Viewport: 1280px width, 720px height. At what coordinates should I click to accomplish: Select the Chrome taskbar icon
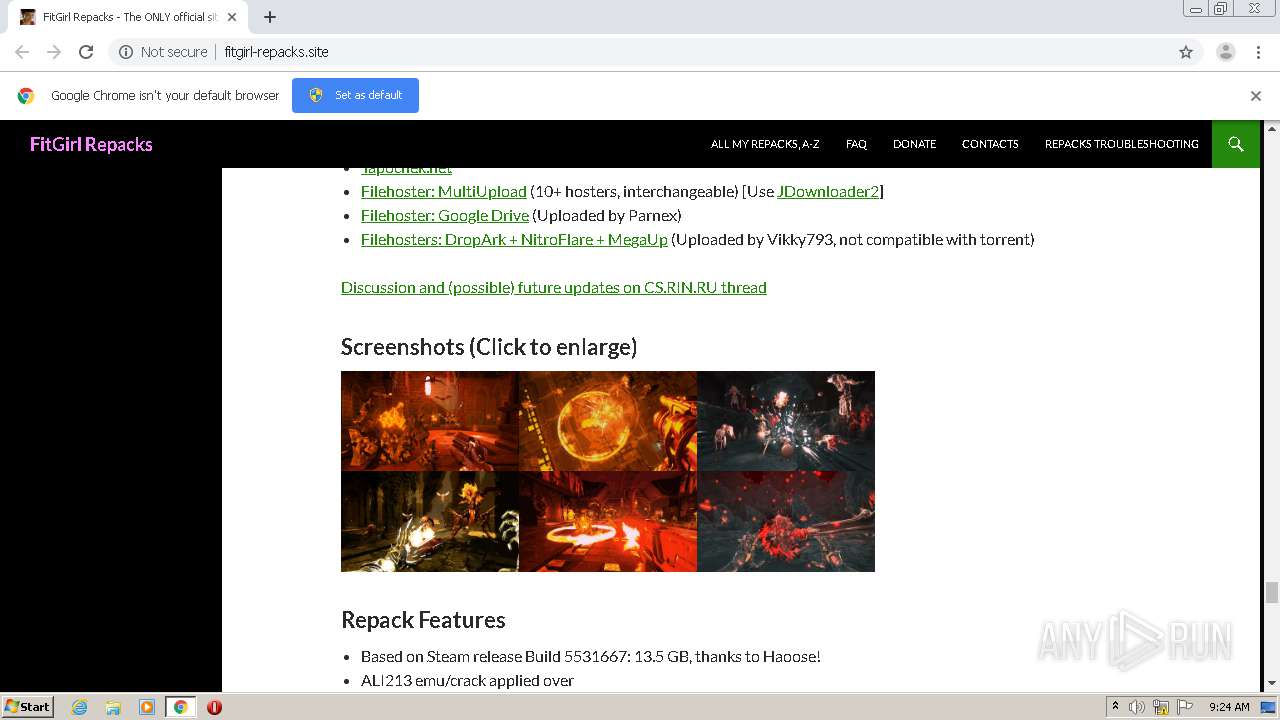(x=180, y=707)
